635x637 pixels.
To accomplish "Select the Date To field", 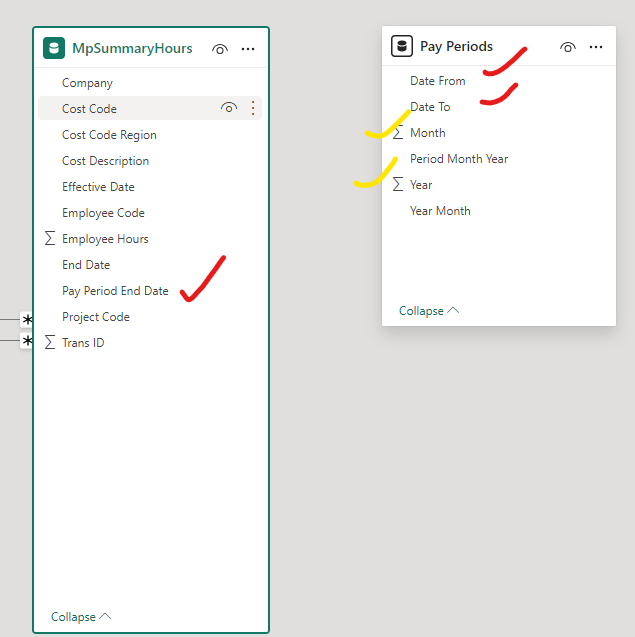I will pos(430,107).
